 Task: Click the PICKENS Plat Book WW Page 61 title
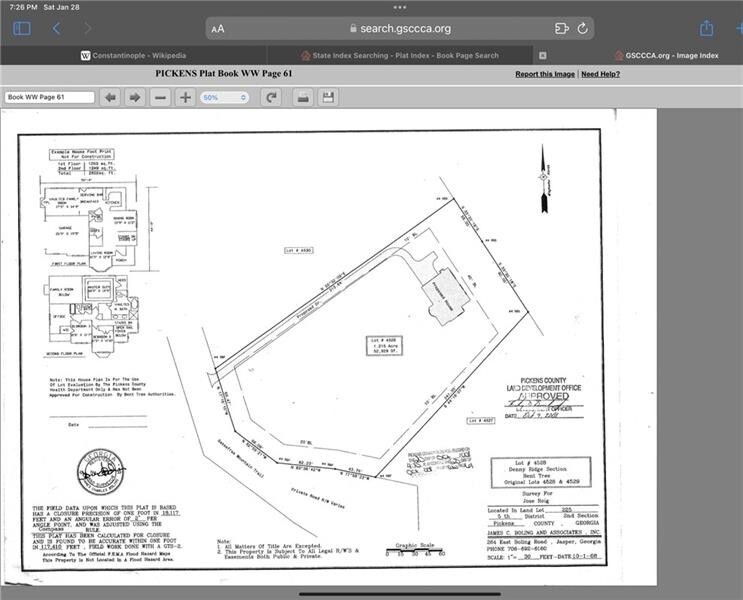point(224,73)
